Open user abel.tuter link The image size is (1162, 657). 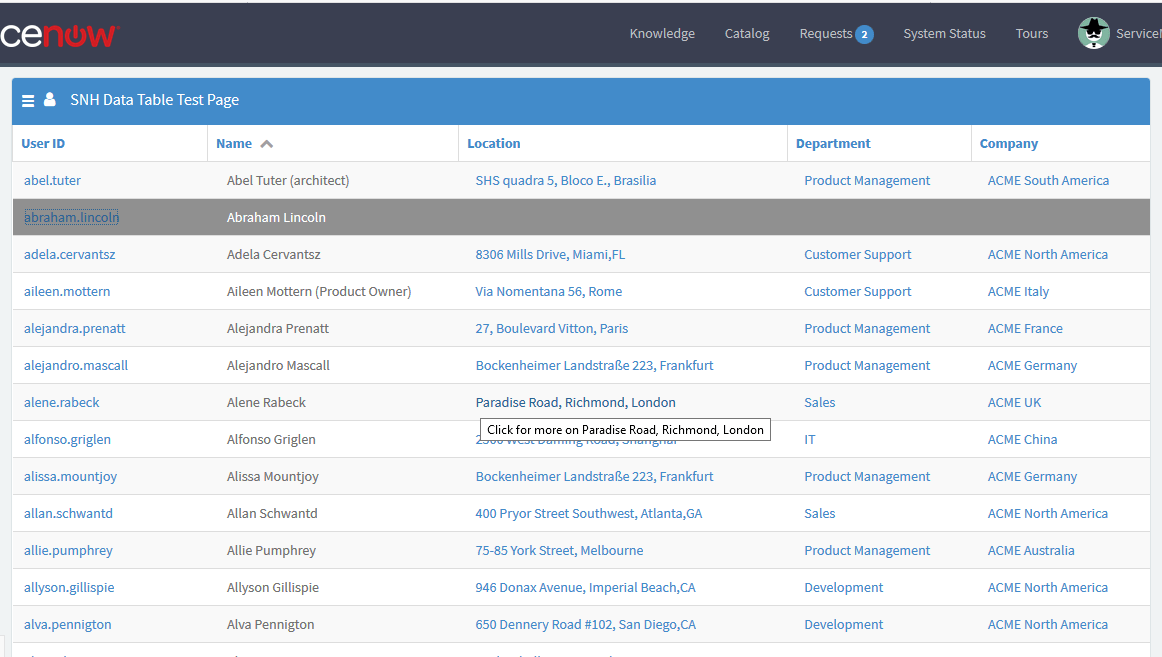(52, 181)
